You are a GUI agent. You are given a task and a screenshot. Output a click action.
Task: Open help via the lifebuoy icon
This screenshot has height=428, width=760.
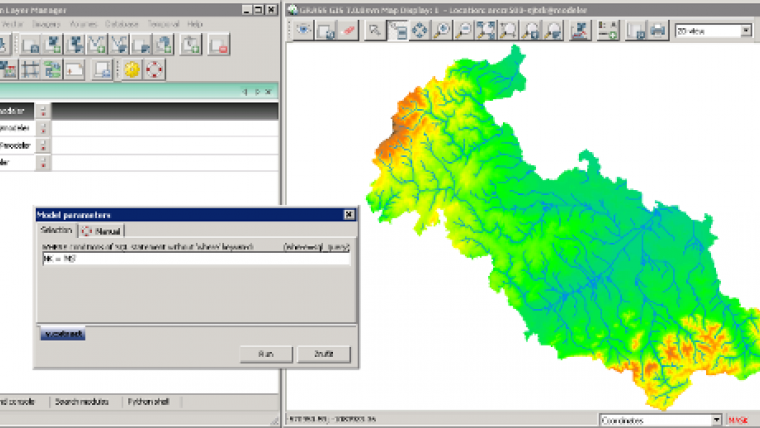coord(156,69)
